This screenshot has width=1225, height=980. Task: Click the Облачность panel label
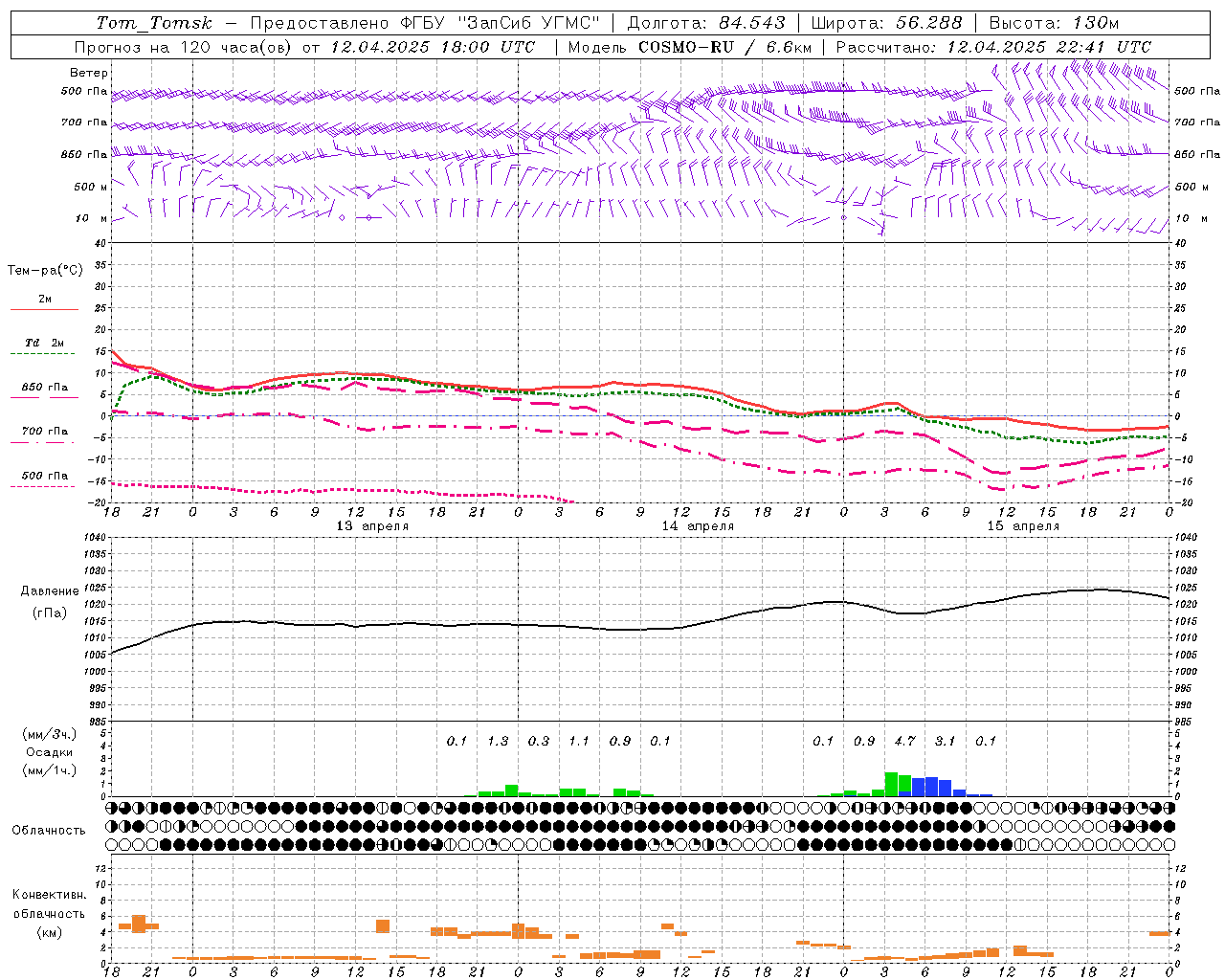pyautogui.click(x=49, y=831)
